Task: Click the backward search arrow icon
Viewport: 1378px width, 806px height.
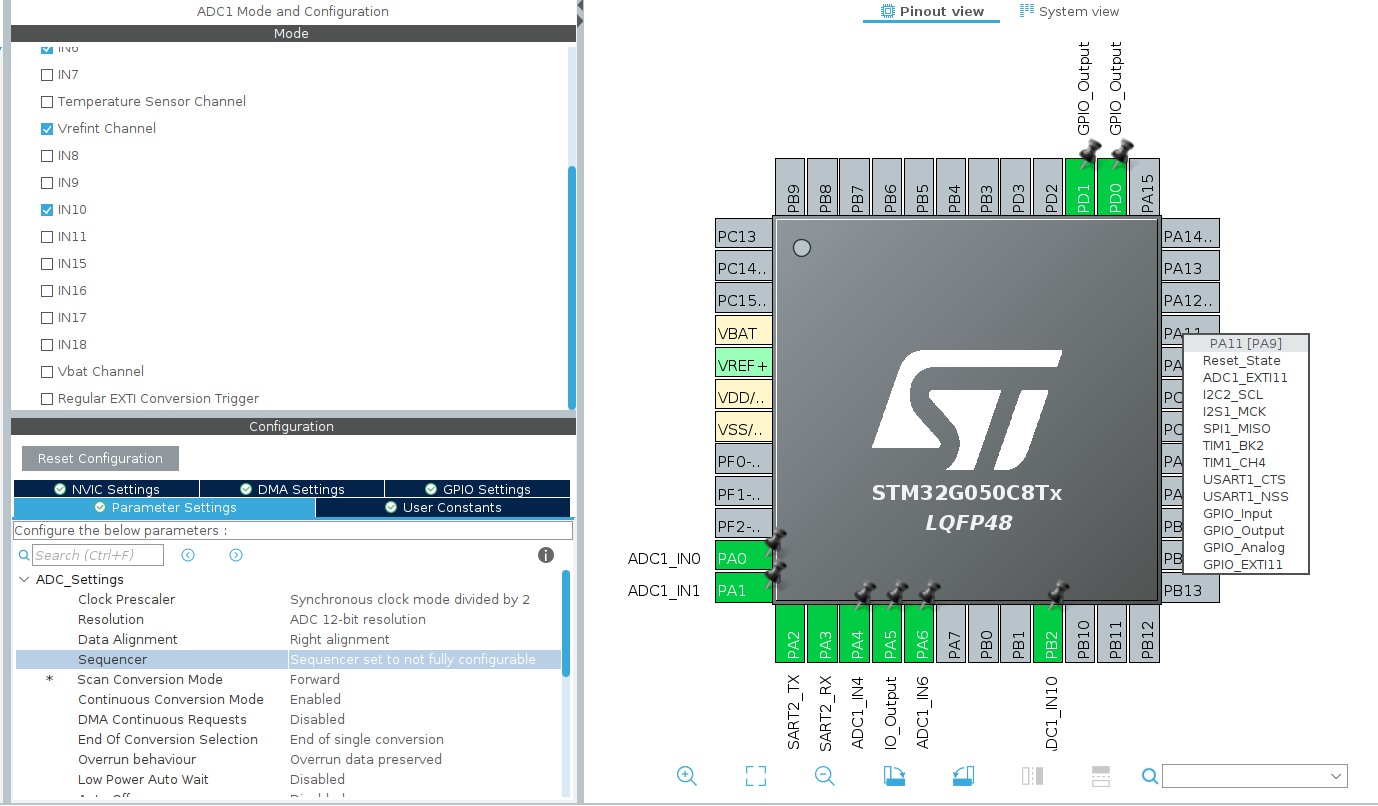Action: pyautogui.click(x=188, y=555)
